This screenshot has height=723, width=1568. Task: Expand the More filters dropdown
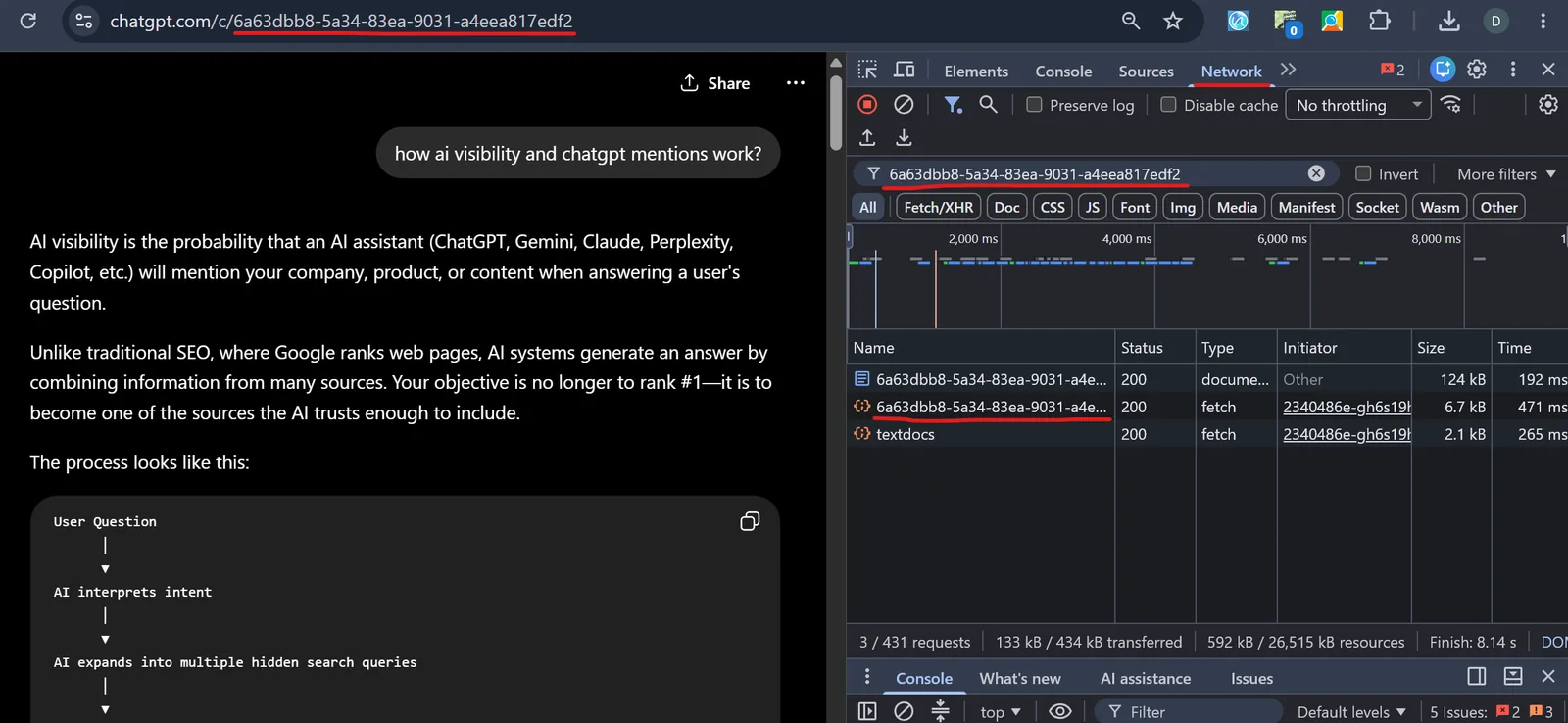pos(1506,174)
